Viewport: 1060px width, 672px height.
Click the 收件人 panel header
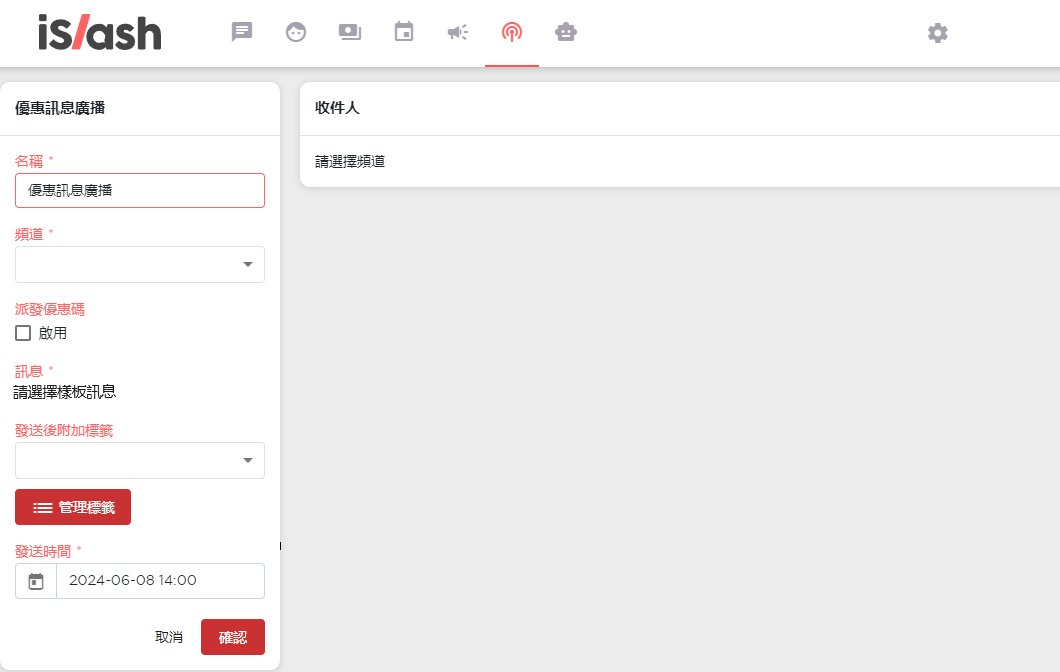[337, 108]
